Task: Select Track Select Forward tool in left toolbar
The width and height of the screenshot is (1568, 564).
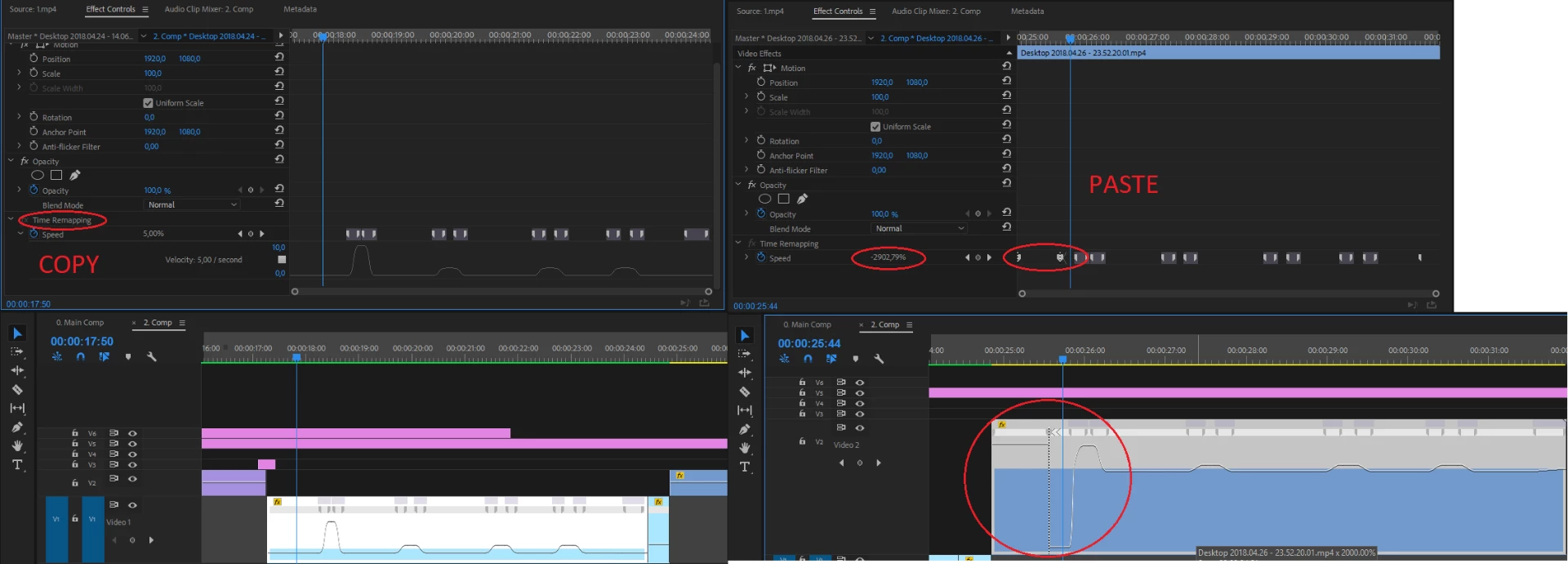Action: click(x=17, y=351)
